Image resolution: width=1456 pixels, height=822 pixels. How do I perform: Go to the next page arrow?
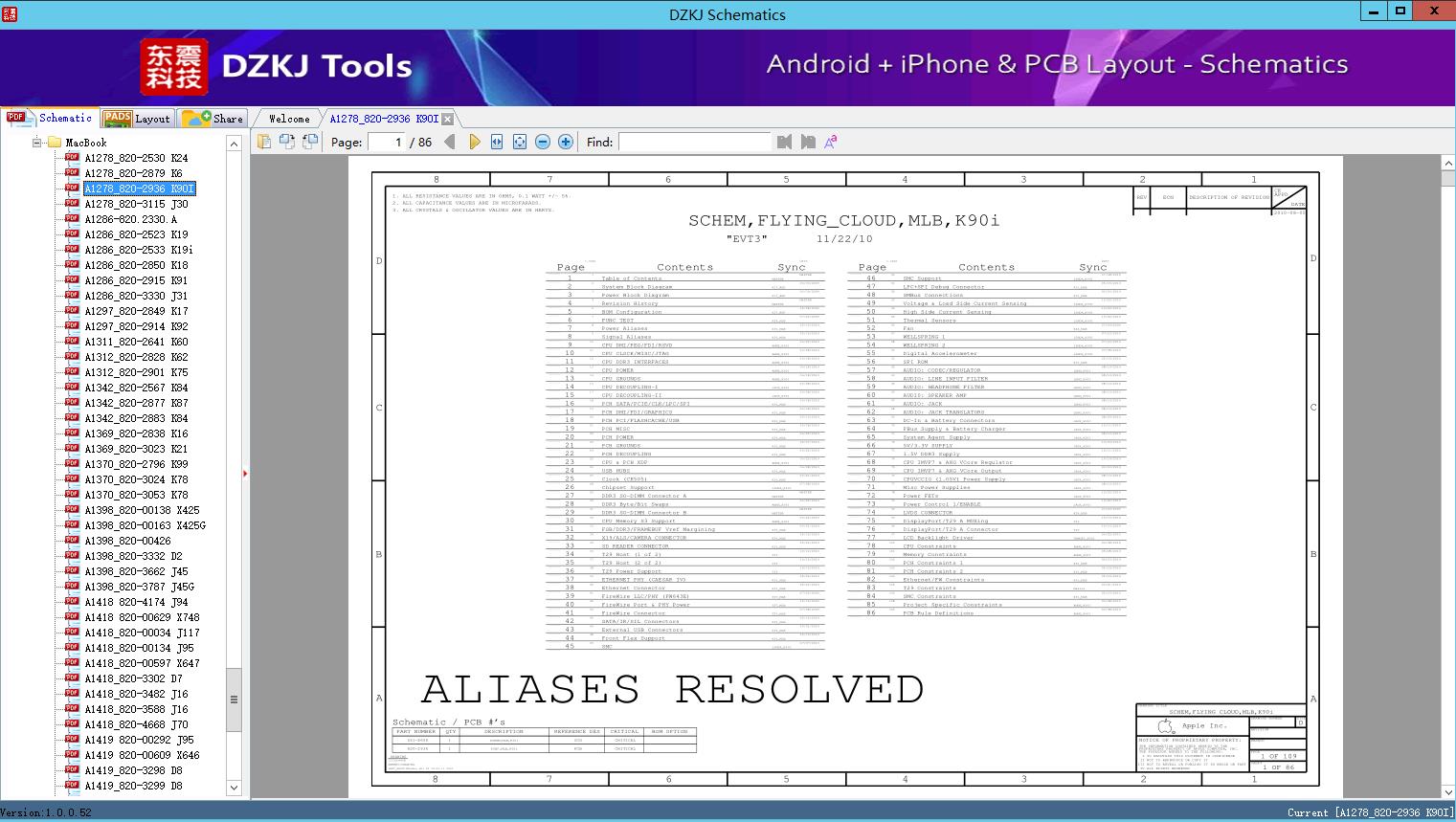pos(474,142)
